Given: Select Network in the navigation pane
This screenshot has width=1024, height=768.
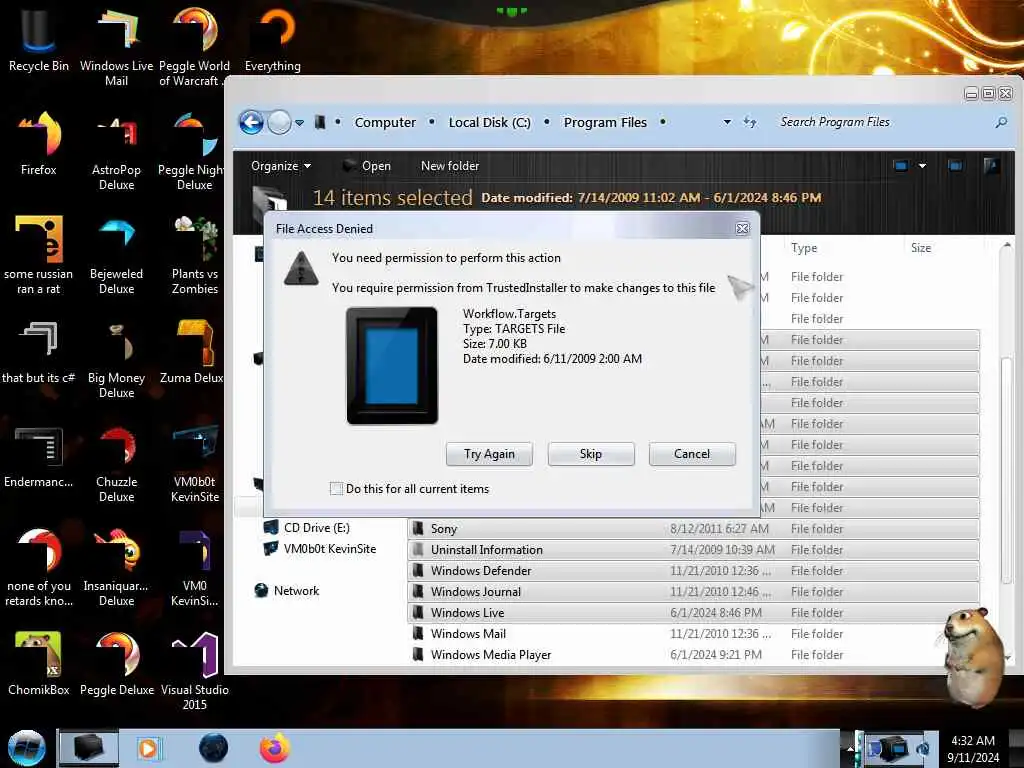Looking at the screenshot, I should tap(287, 590).
